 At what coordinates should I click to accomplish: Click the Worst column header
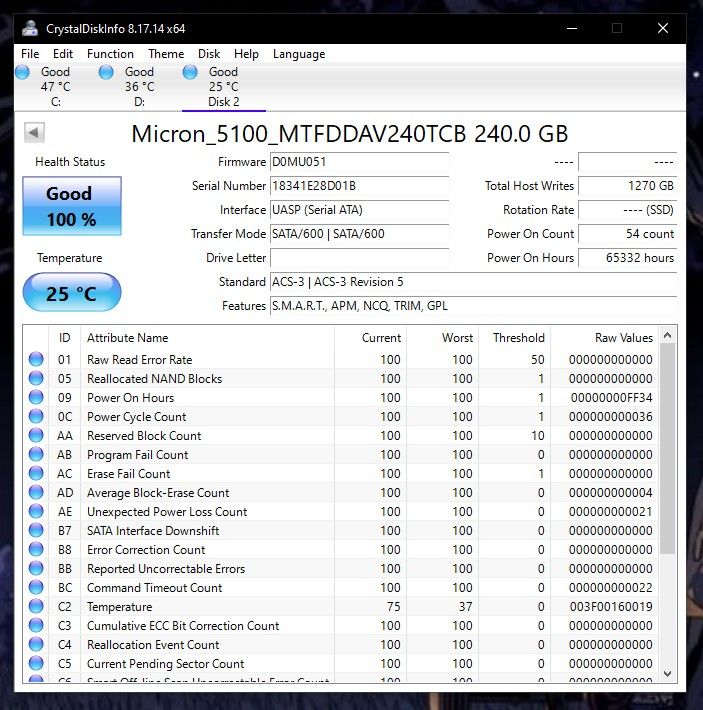[x=443, y=338]
